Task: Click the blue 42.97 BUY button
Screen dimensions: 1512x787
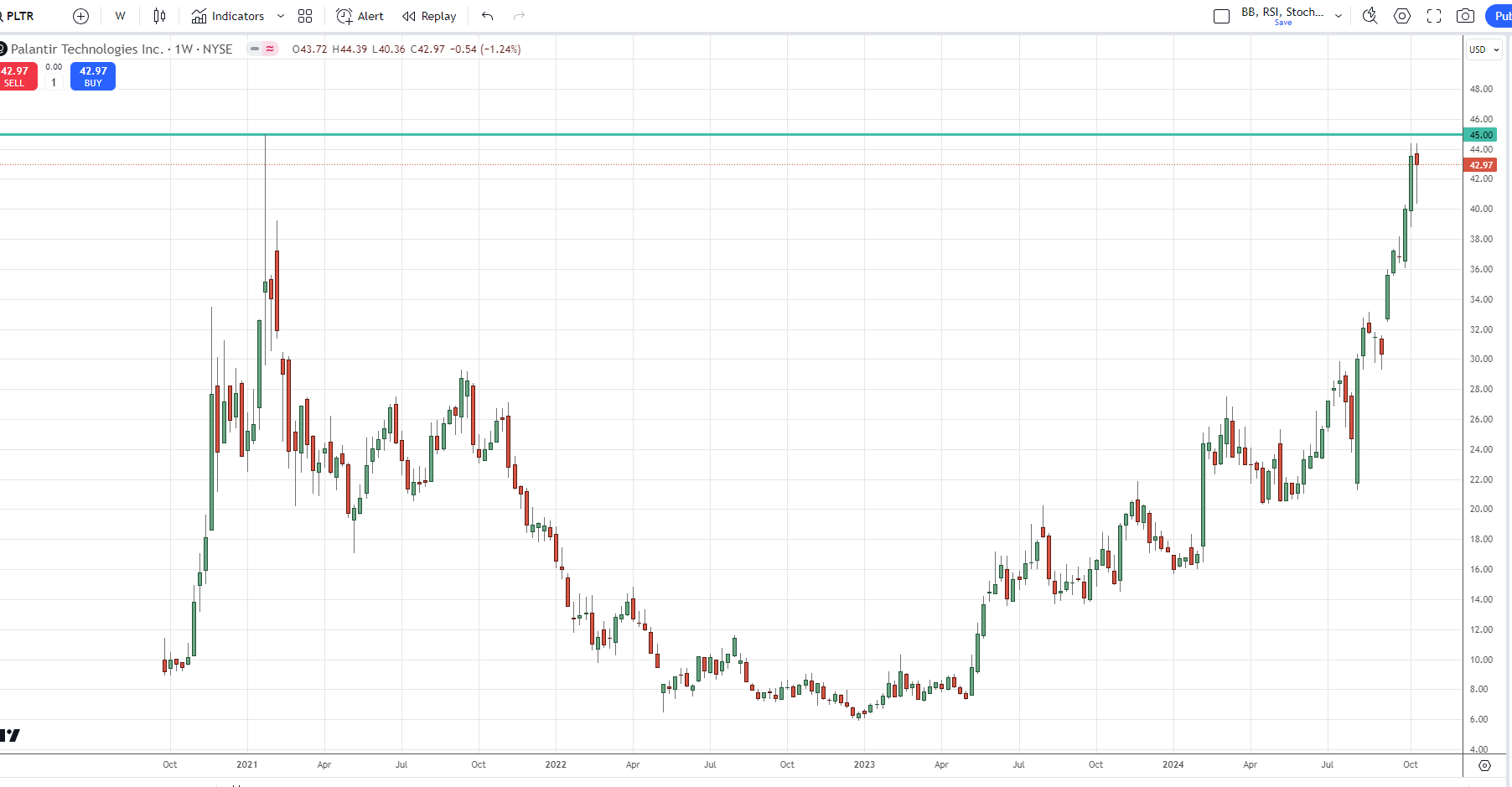Action: [93, 76]
